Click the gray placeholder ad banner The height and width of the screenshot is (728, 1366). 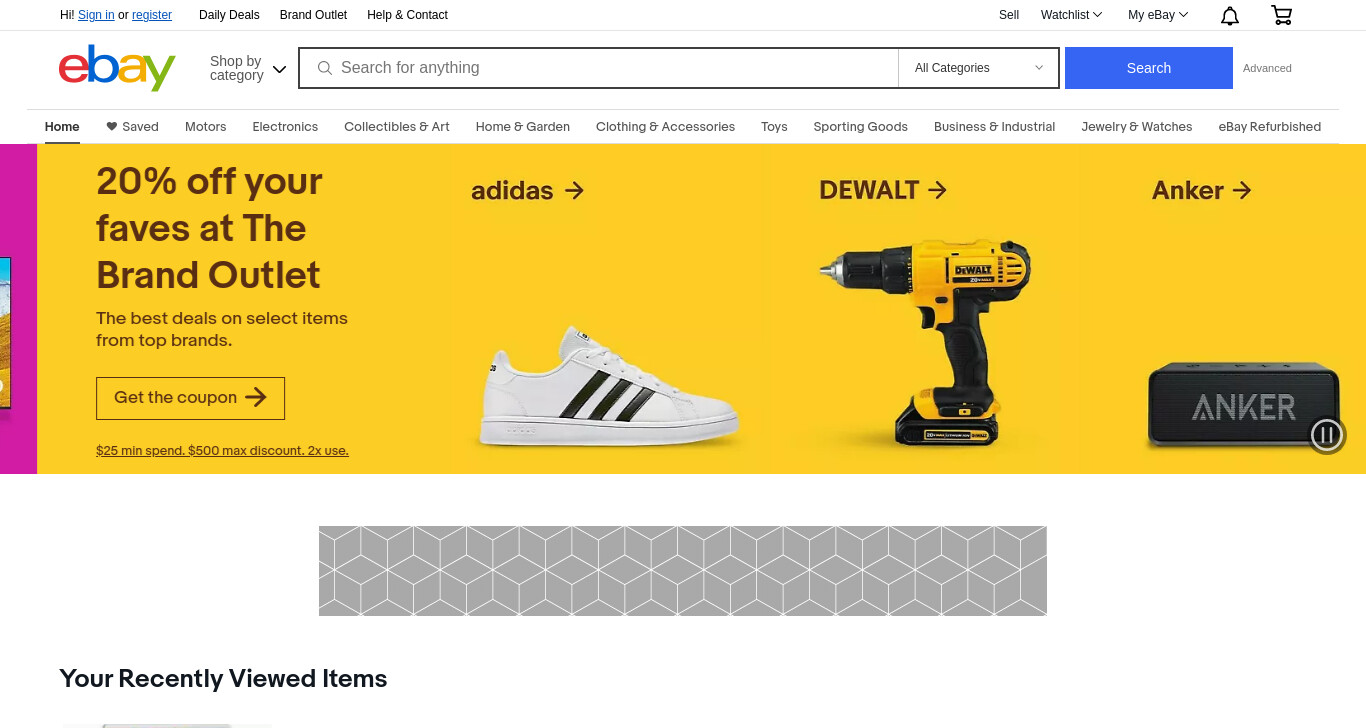pos(683,571)
